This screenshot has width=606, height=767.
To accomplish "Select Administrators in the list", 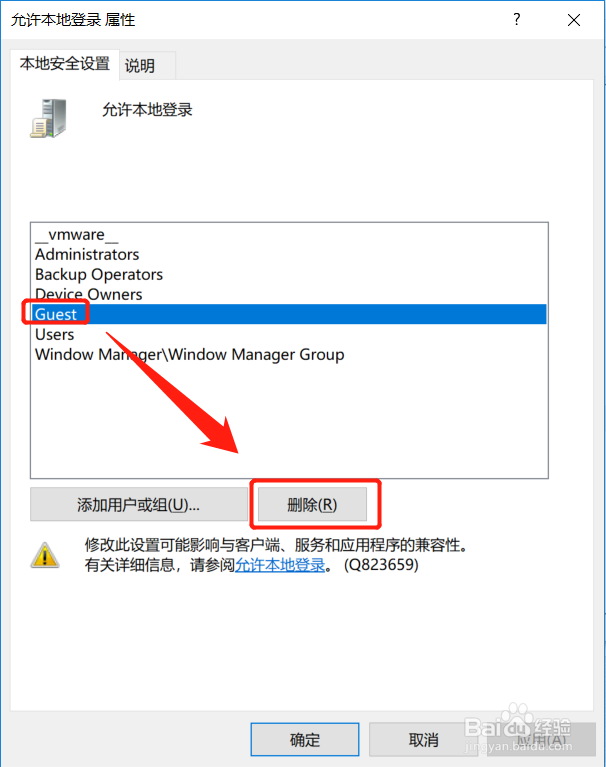I will coord(87,254).
